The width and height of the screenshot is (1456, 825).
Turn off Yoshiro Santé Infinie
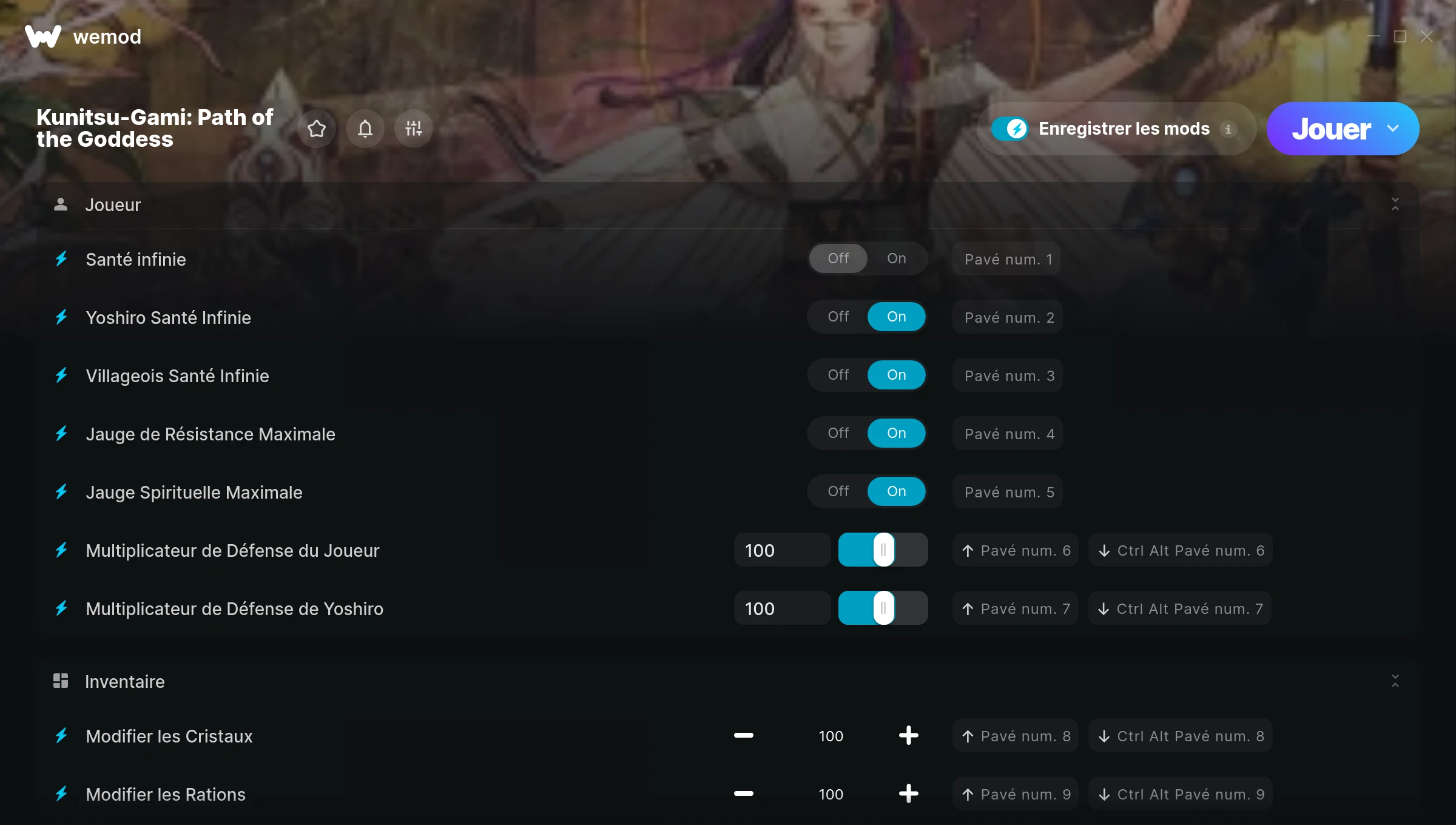[x=838, y=317]
